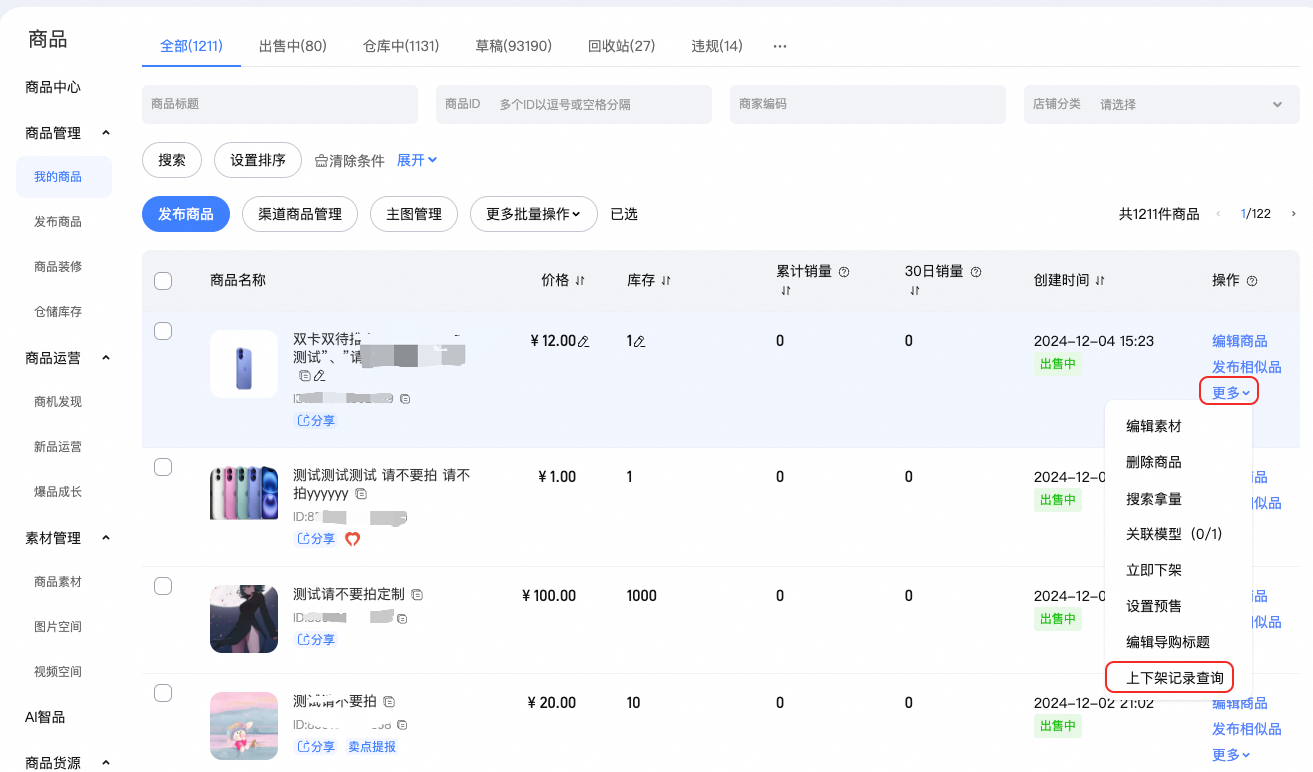Check the box for 双卡双待 product
The width and height of the screenshot is (1313, 772).
[163, 331]
